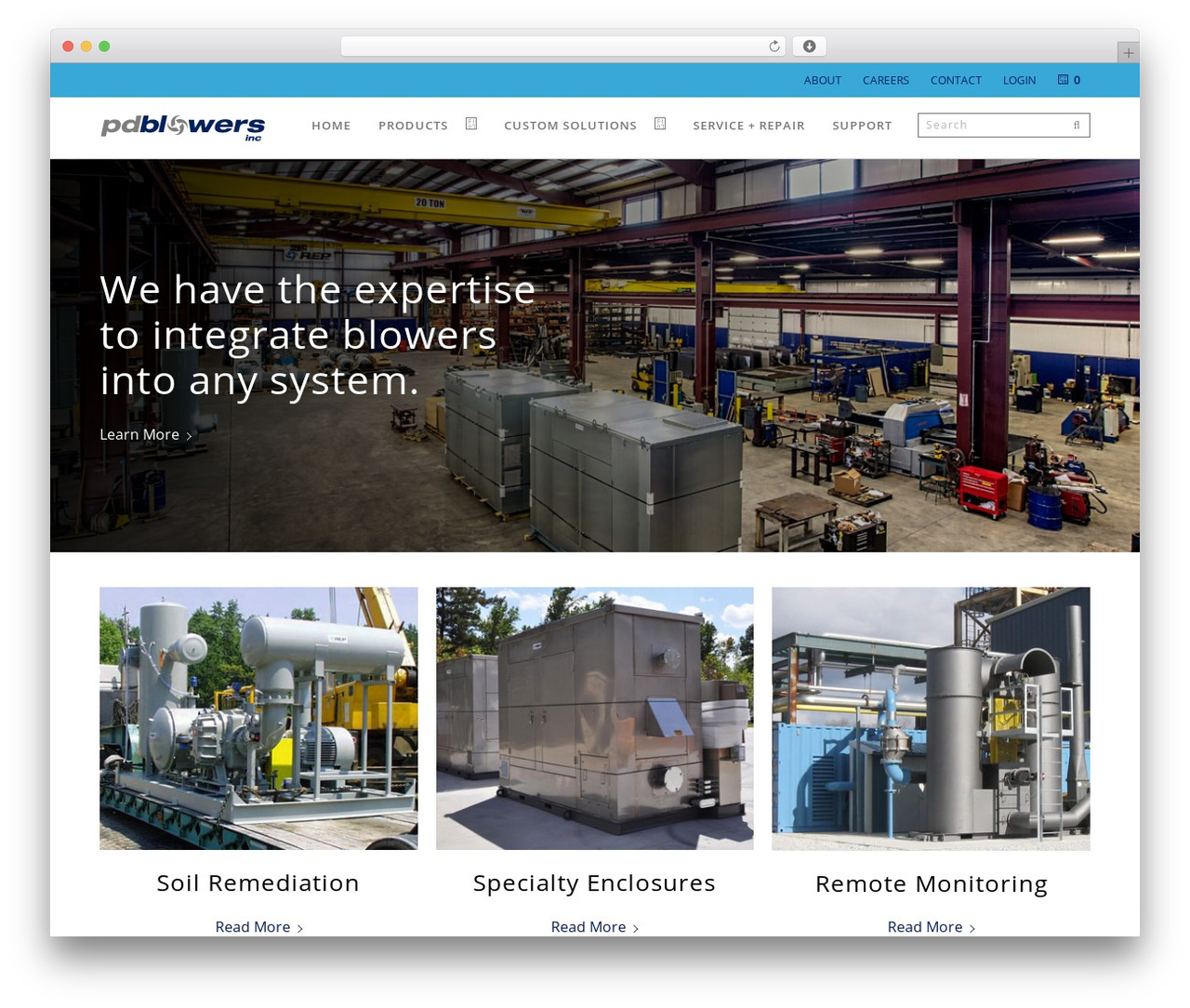Click the search magnifier icon
The height and width of the screenshot is (1008, 1190).
[x=1077, y=126]
